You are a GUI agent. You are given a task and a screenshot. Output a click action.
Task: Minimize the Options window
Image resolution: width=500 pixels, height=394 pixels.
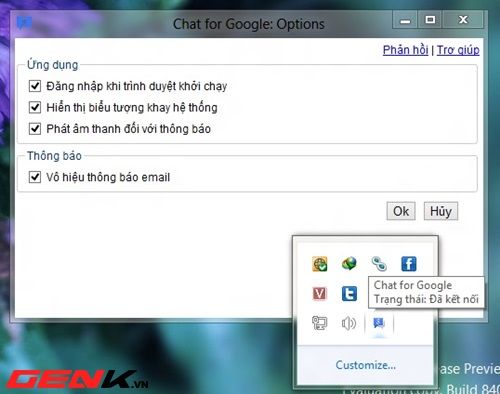(x=405, y=20)
